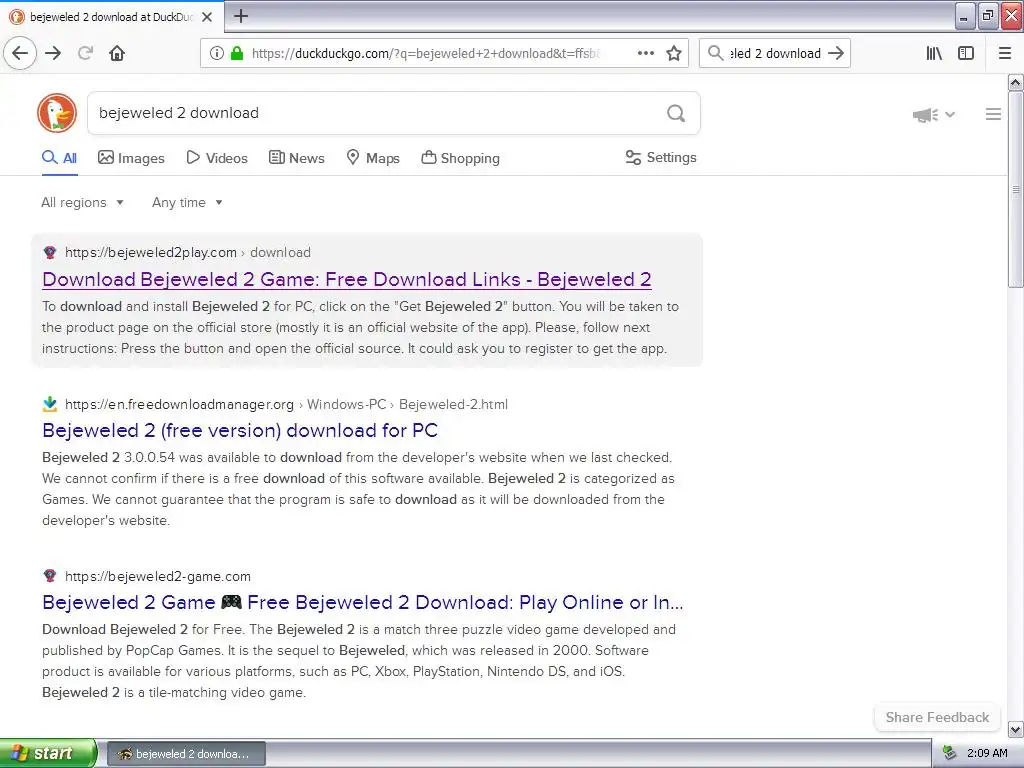Expand the Any time filter
The width and height of the screenshot is (1024, 768).
click(187, 202)
